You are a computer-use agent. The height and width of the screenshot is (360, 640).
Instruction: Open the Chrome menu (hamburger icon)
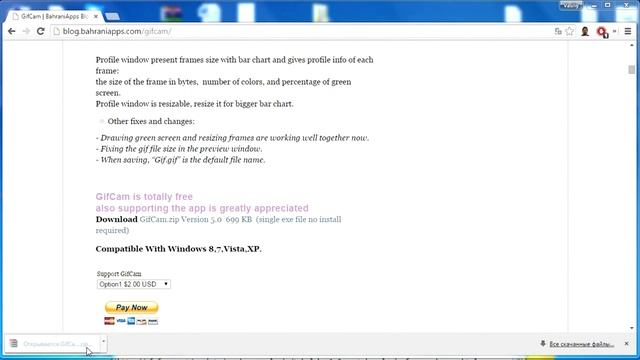coord(628,31)
